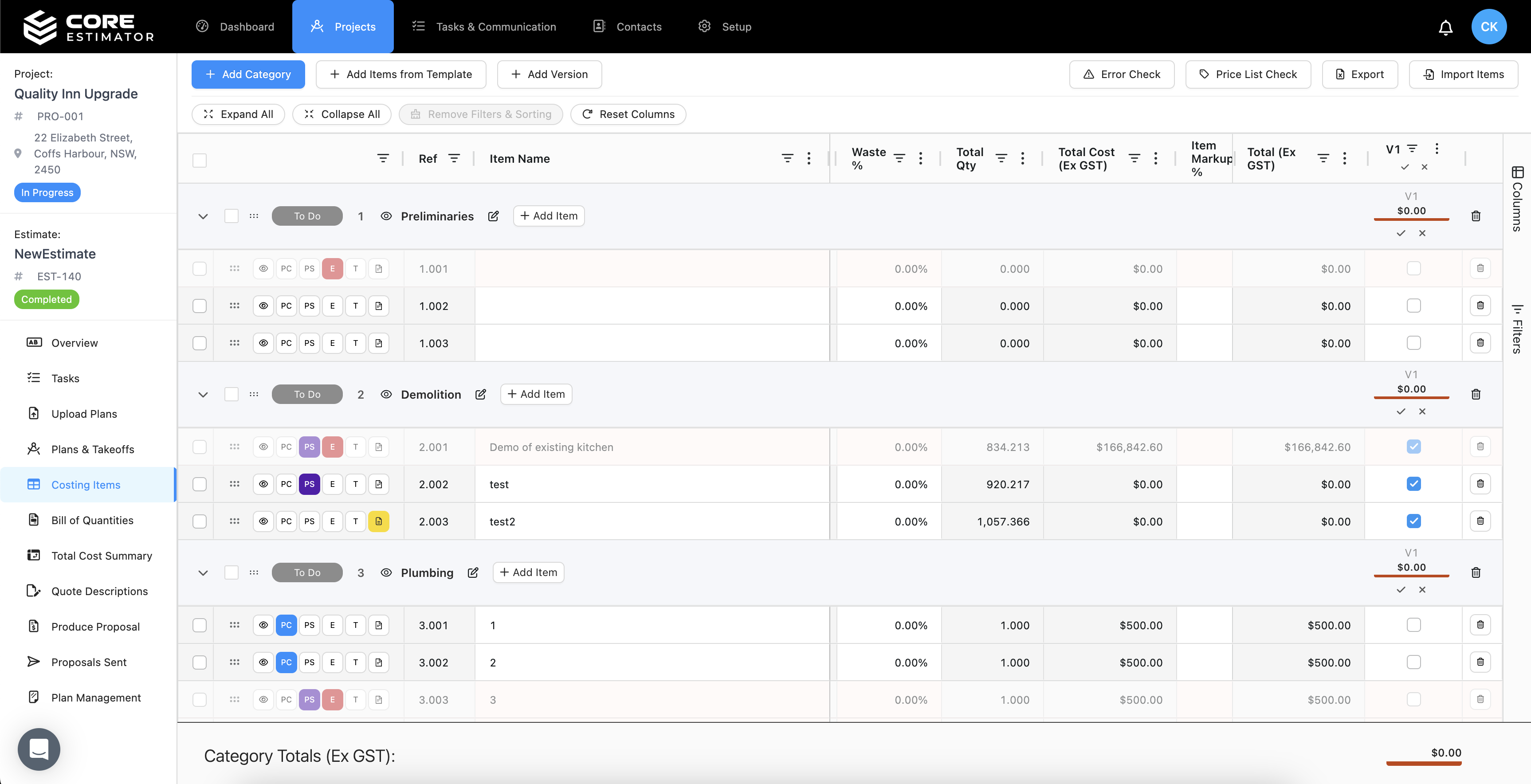Viewport: 1531px width, 784px height.
Task: Open the Export option
Action: tap(1360, 74)
